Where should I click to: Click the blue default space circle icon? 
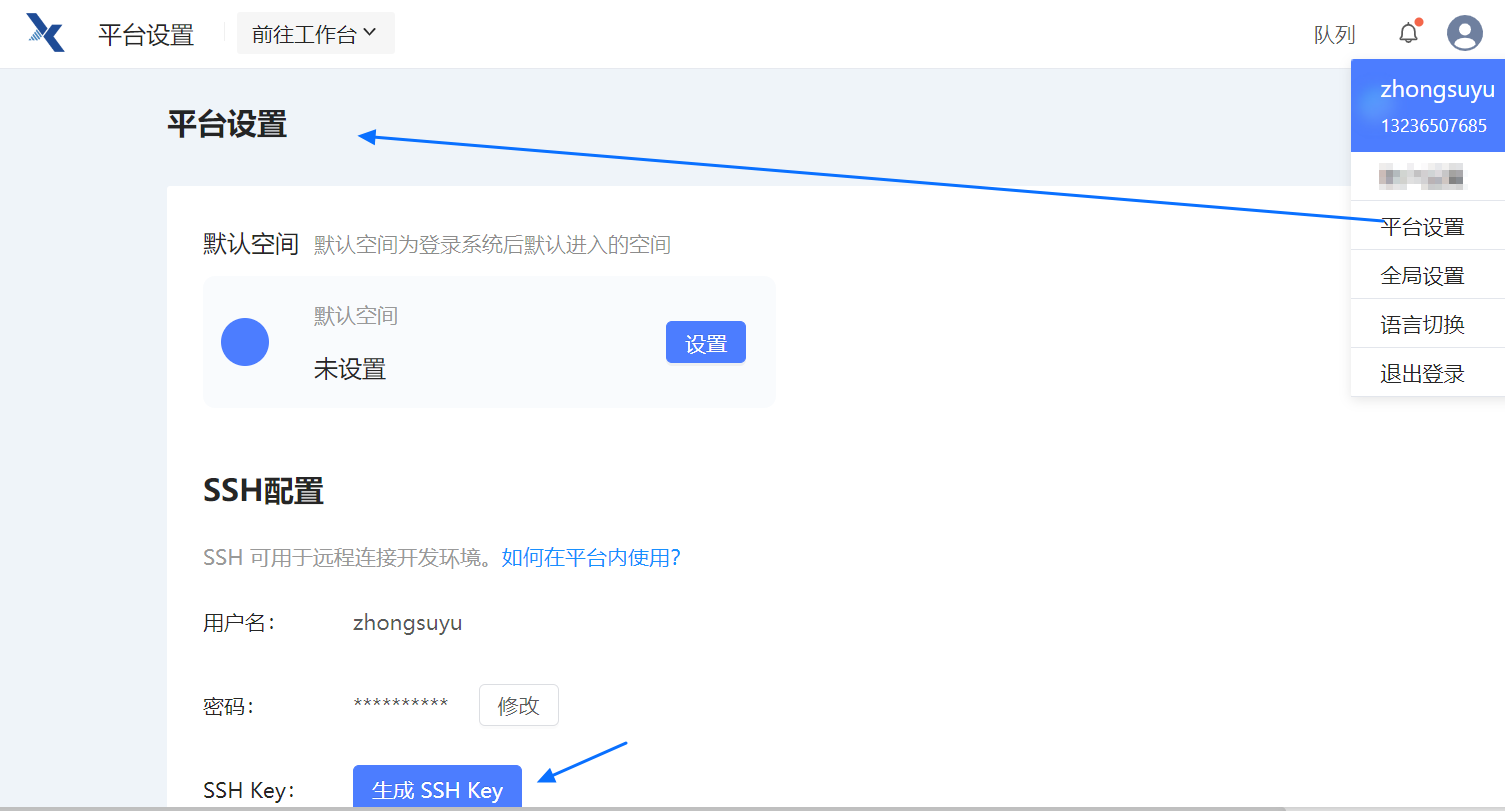pyautogui.click(x=245, y=342)
